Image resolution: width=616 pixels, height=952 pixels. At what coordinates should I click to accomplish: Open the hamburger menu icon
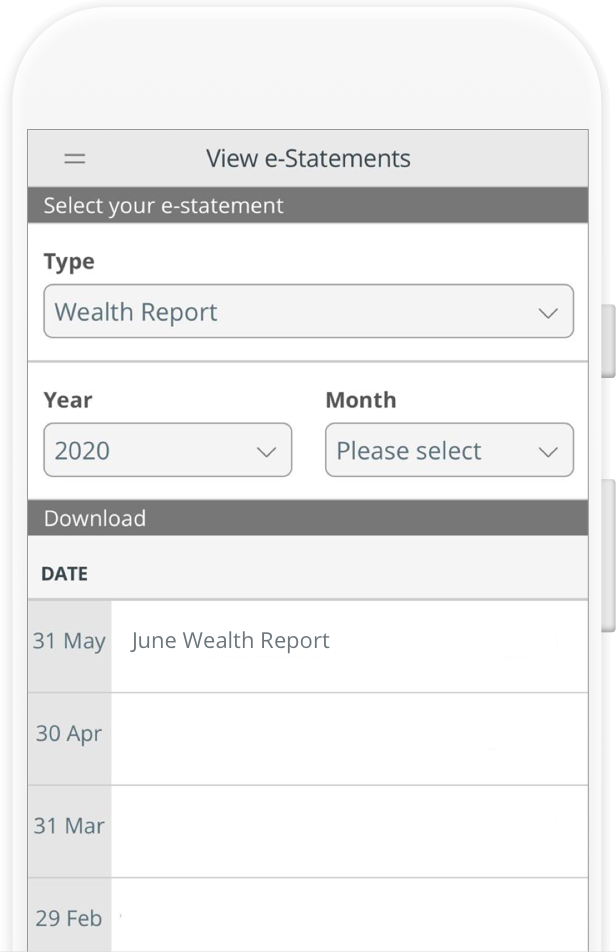(x=75, y=159)
